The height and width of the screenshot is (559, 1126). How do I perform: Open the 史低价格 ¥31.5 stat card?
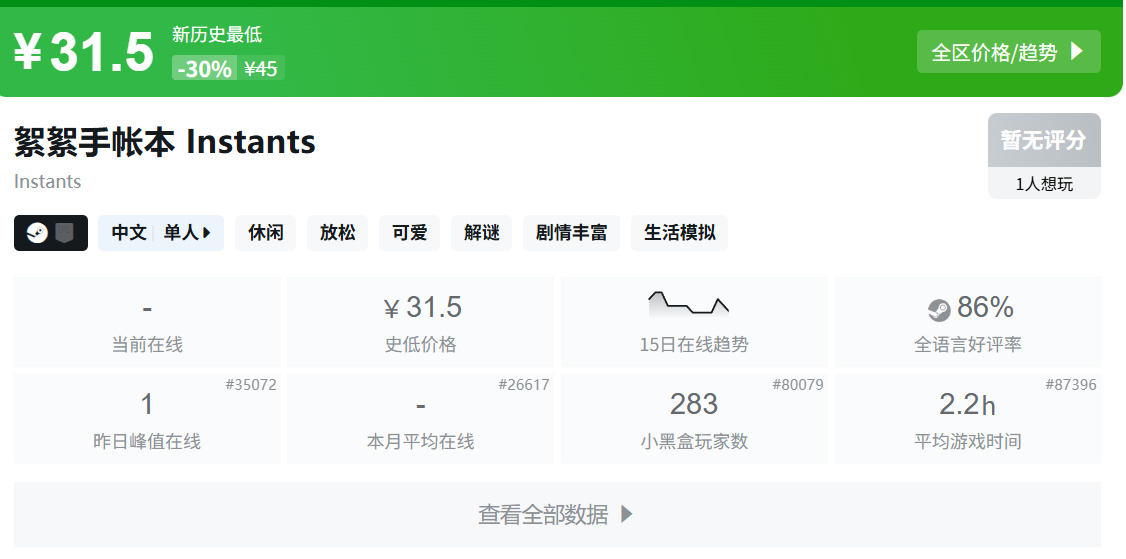coord(421,322)
